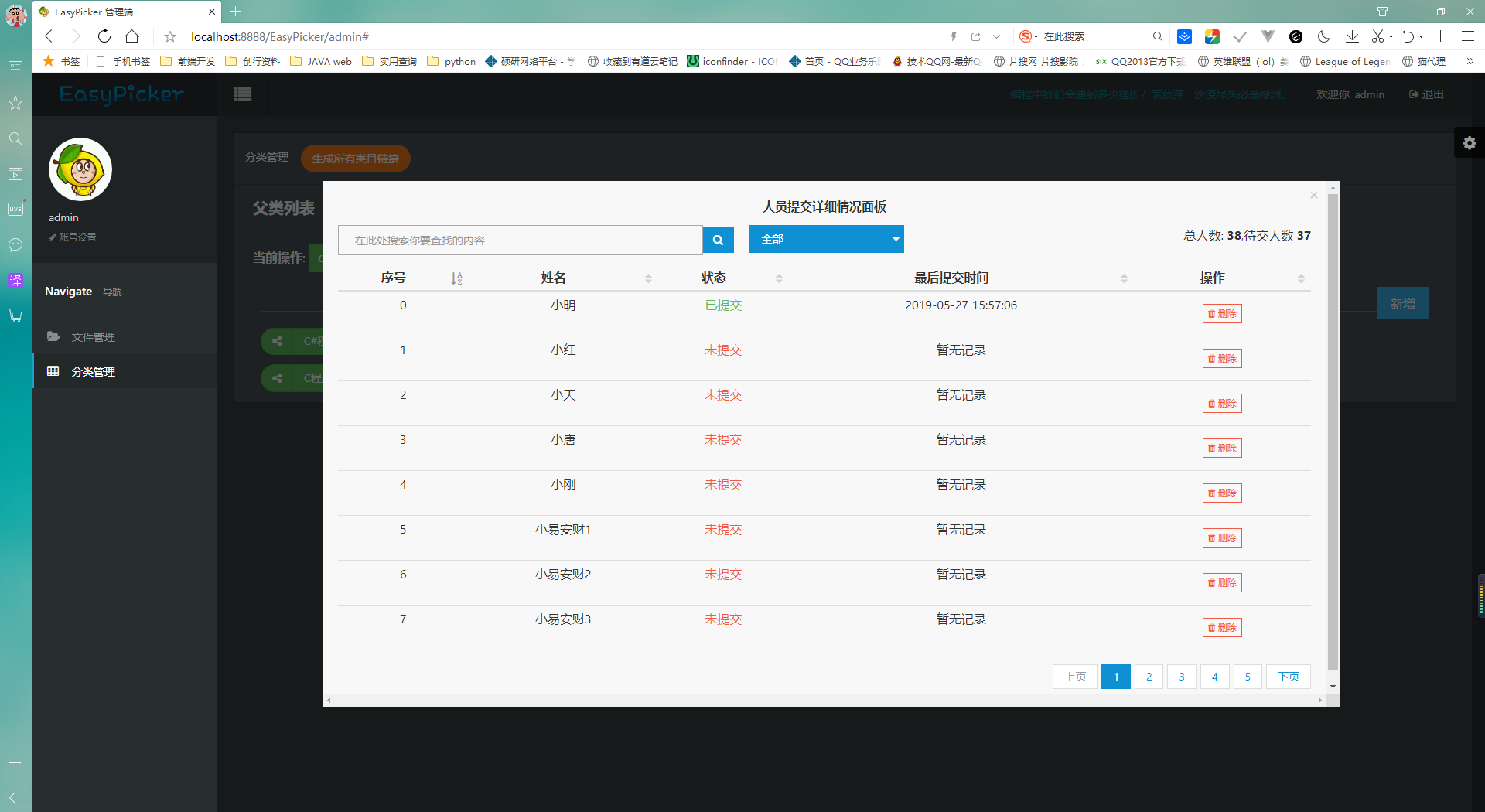Image resolution: width=1485 pixels, height=812 pixels.
Task: Delete the 小易安财1 row
Action: click(1222, 538)
